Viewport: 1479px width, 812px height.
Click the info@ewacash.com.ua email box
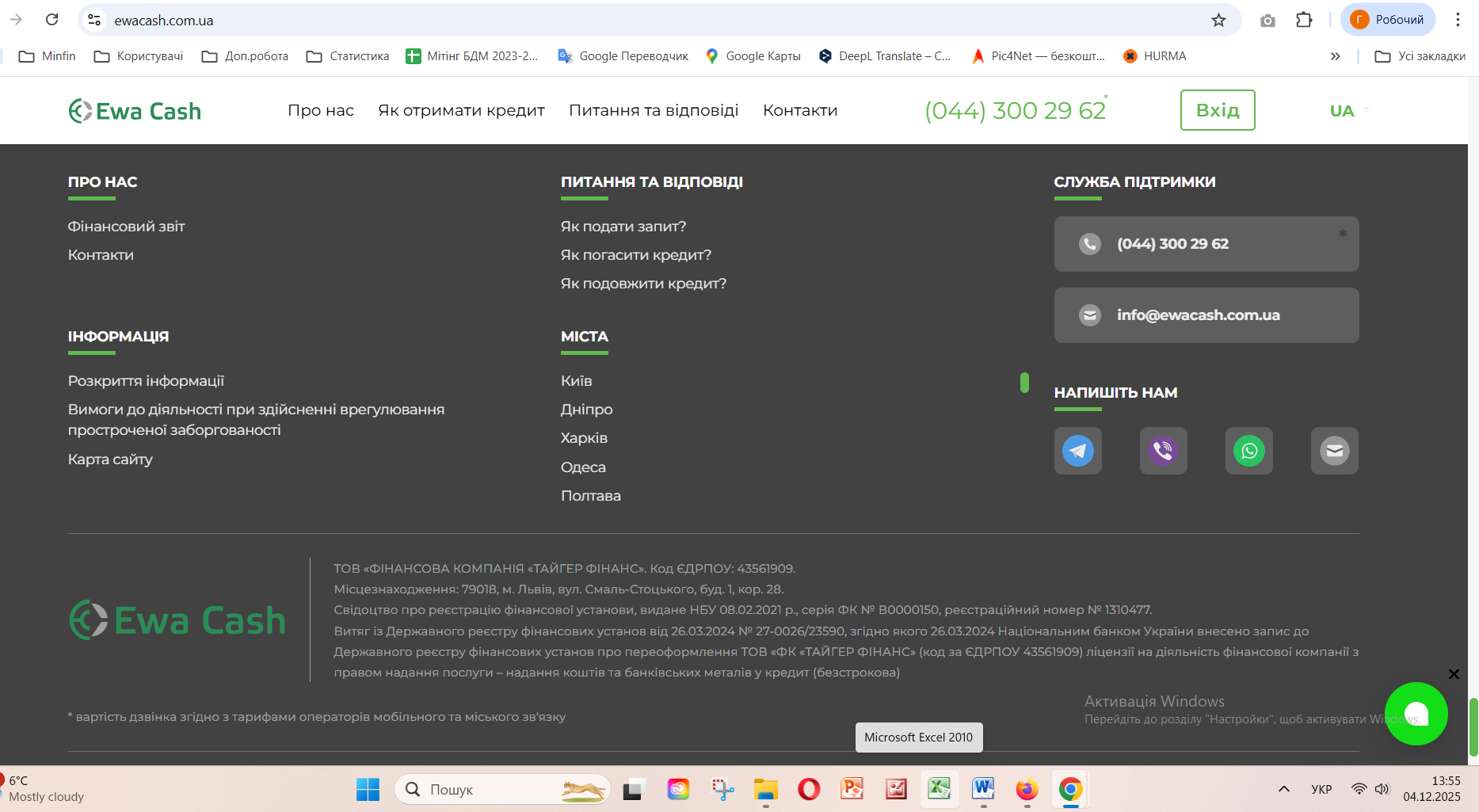(x=1206, y=315)
